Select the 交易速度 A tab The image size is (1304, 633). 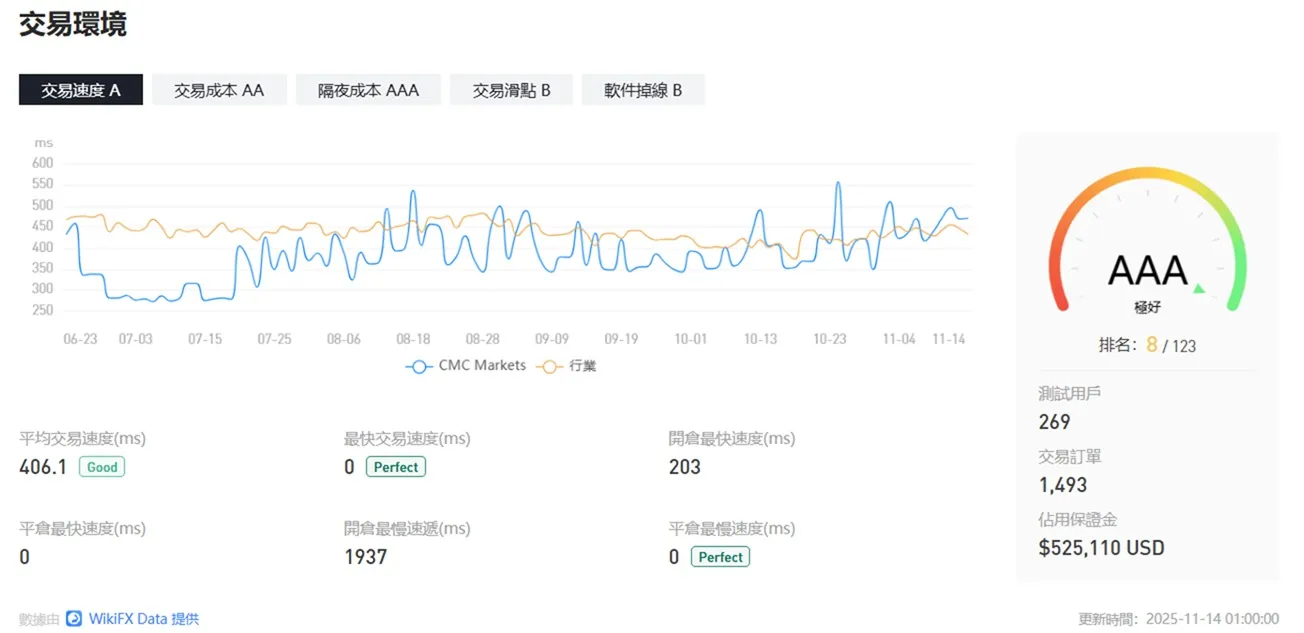[81, 90]
